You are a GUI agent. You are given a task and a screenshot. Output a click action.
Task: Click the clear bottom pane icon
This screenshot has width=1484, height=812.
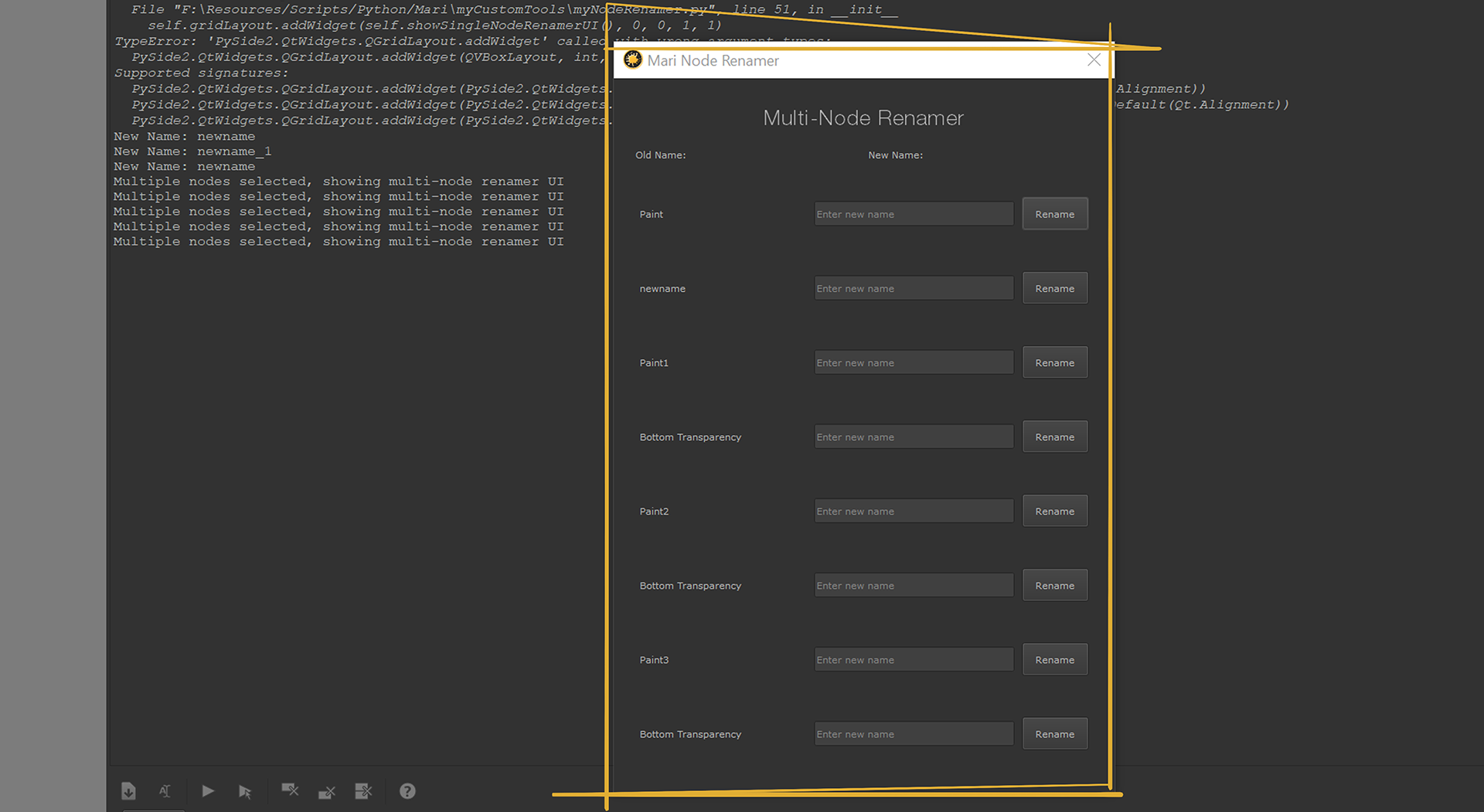tap(327, 792)
